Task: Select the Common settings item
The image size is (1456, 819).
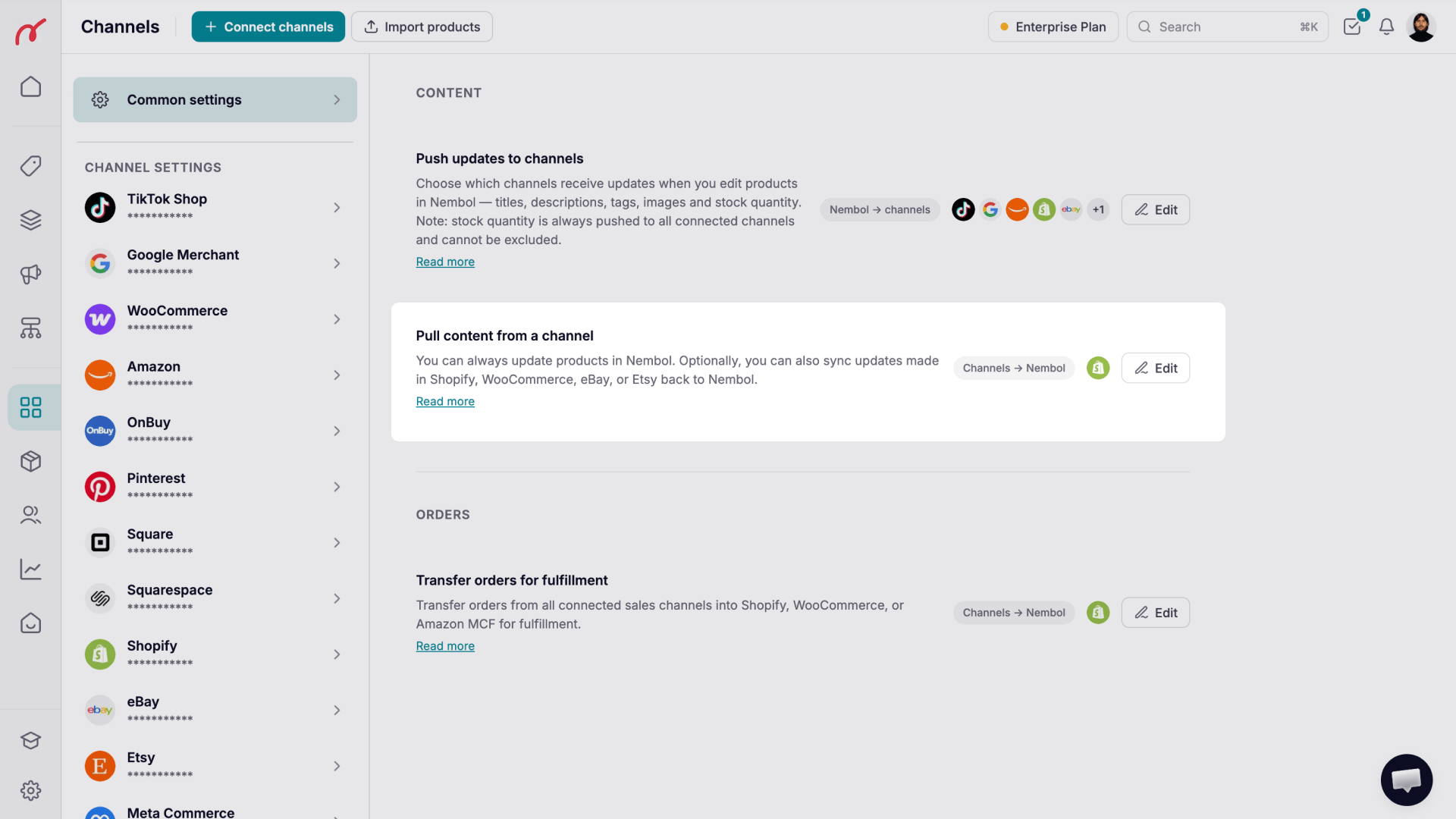Action: [x=215, y=99]
